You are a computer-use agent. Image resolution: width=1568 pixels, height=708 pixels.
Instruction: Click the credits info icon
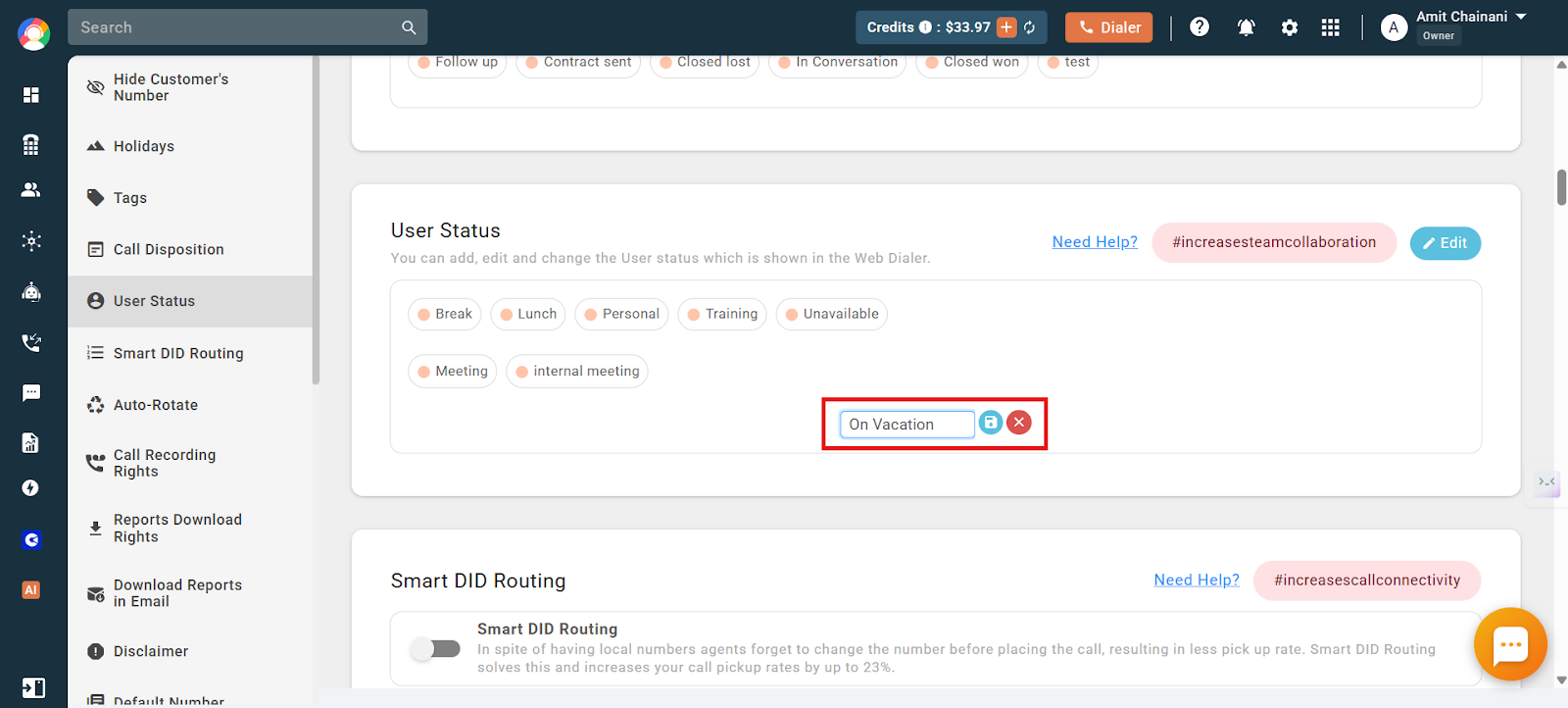925,27
